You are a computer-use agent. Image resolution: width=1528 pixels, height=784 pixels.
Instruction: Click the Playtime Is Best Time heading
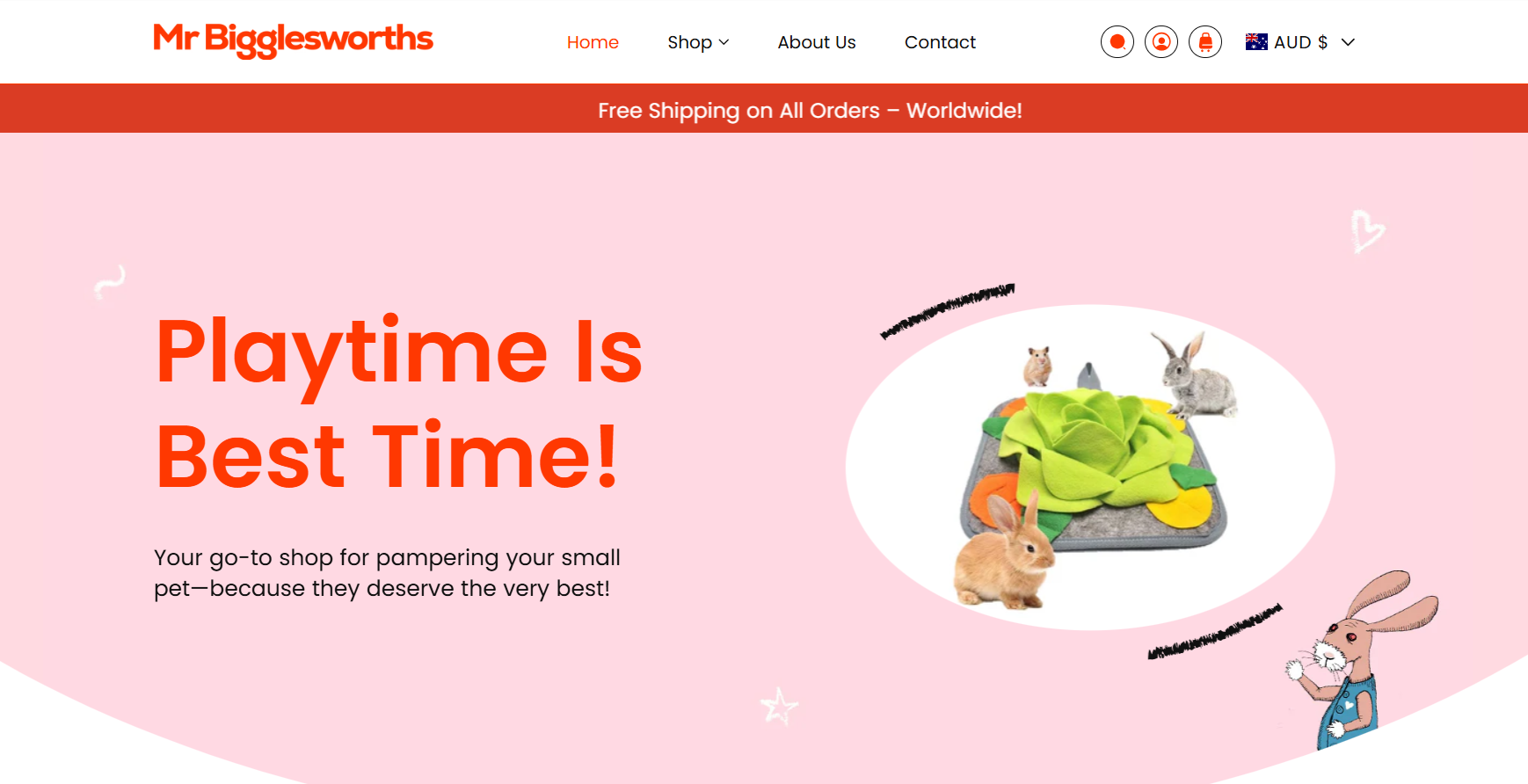pyautogui.click(x=398, y=403)
